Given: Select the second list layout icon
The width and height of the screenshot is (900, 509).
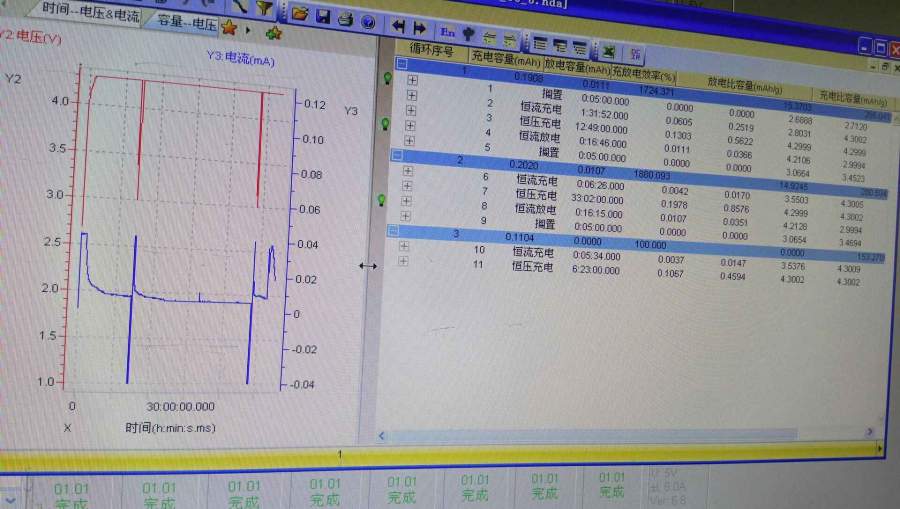Looking at the screenshot, I should point(560,46).
